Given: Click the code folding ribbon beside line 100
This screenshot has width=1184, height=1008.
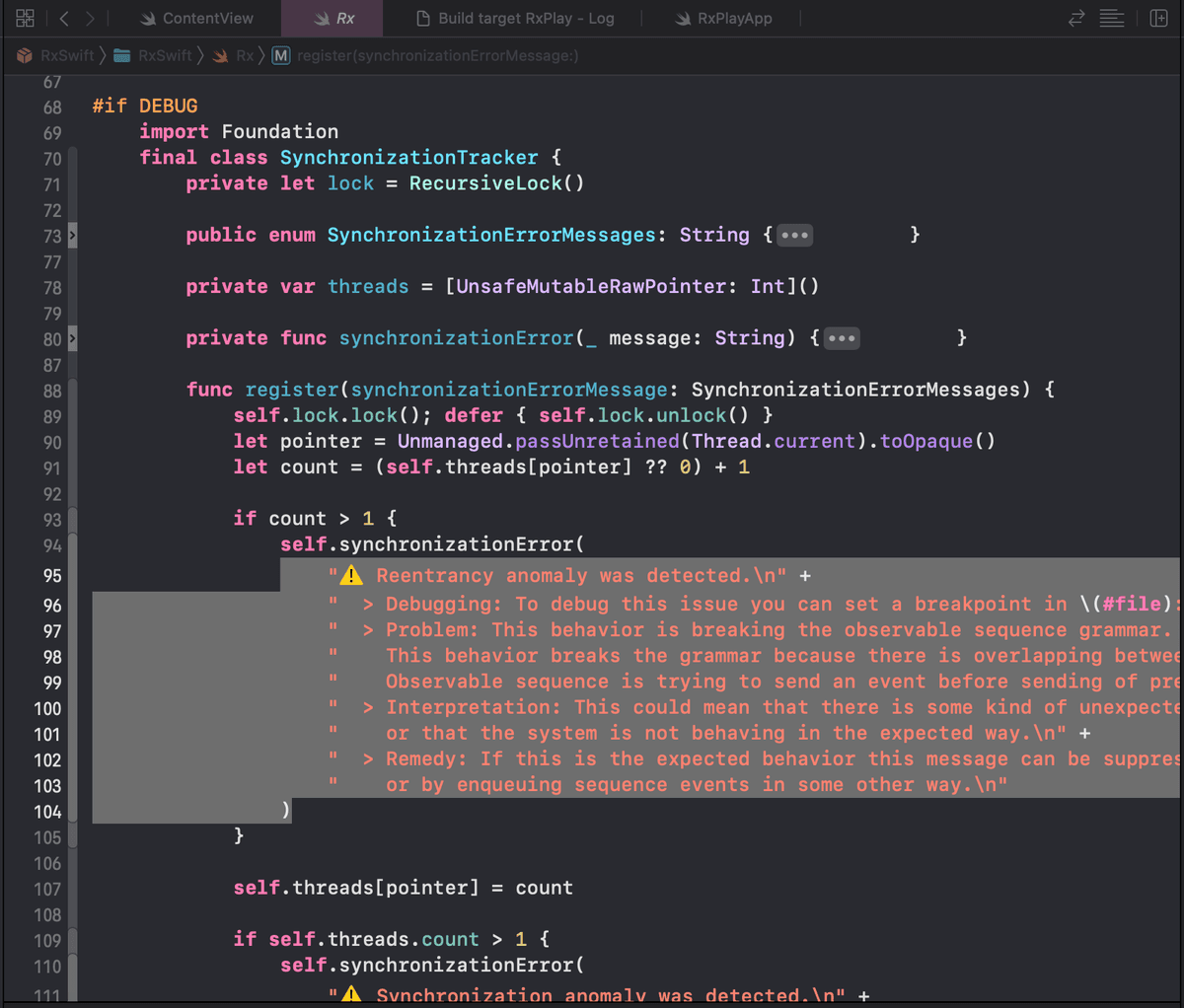Looking at the screenshot, I should tap(72, 708).
